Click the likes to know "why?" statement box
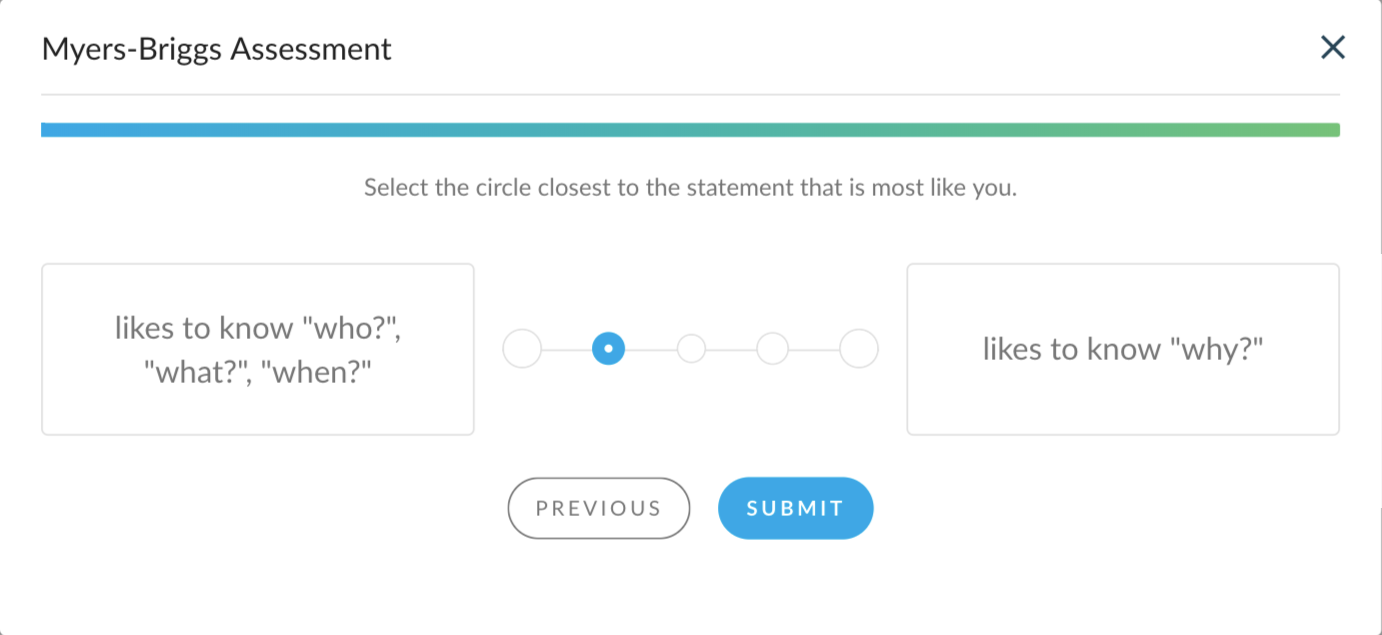Screen dimensions: 1382x635 [1122, 349]
